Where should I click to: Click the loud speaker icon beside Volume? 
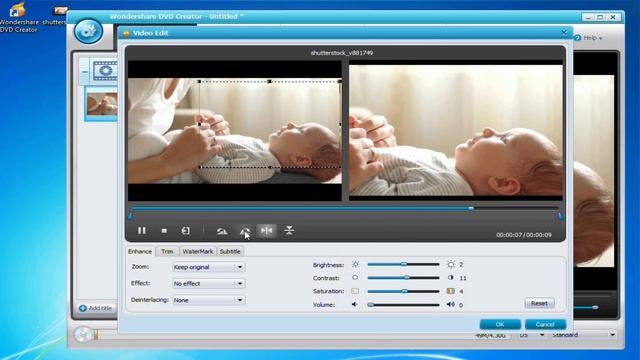[451, 304]
